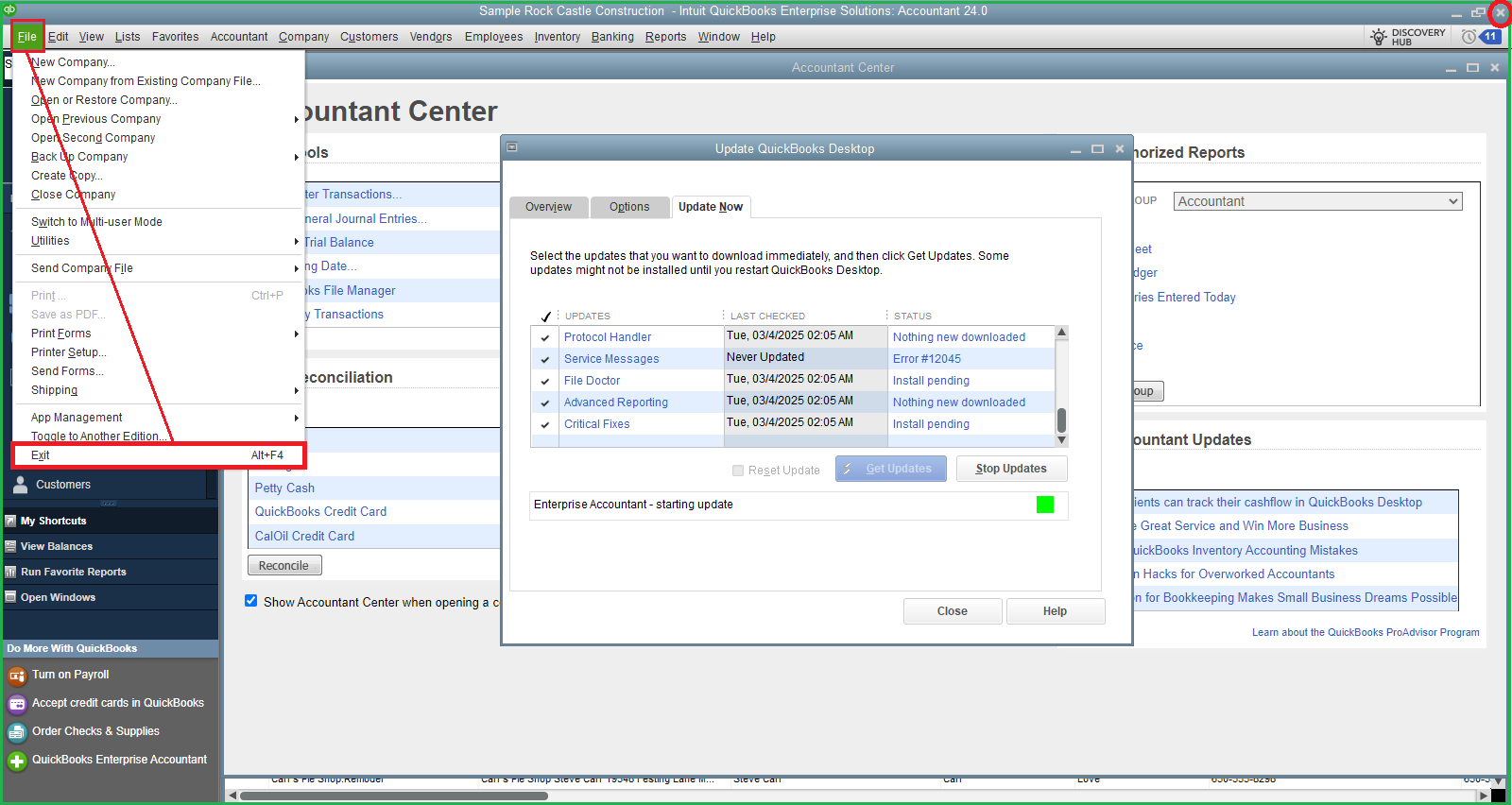1512x805 pixels.
Task: Toggle the Critical Fixes update checkmark
Action: (x=545, y=424)
